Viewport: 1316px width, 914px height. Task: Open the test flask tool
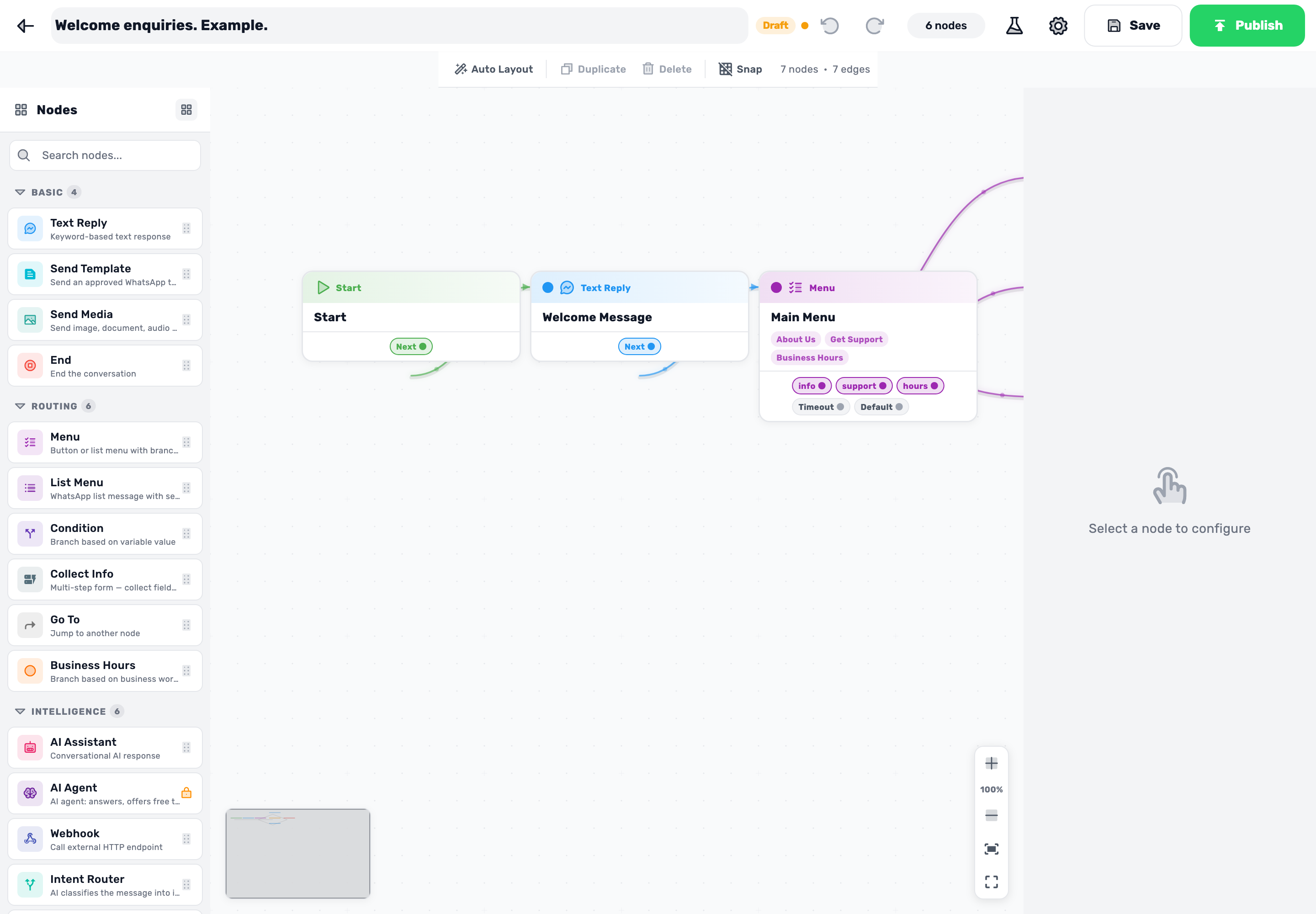click(x=1014, y=26)
